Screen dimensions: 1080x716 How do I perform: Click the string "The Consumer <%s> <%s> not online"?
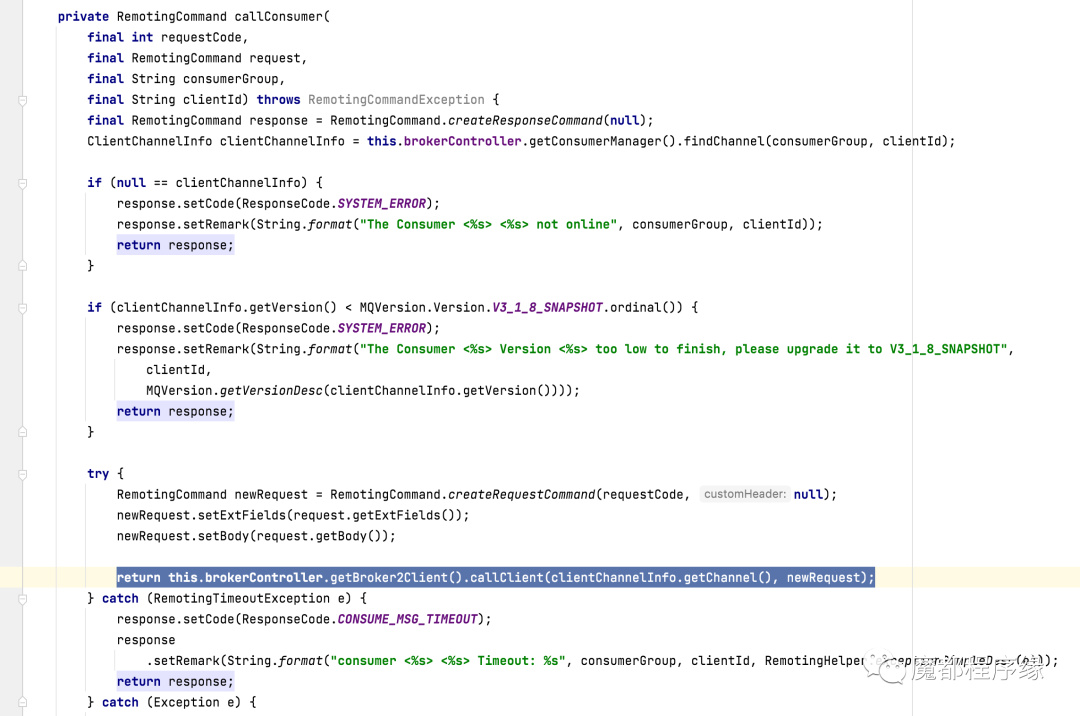click(x=488, y=224)
